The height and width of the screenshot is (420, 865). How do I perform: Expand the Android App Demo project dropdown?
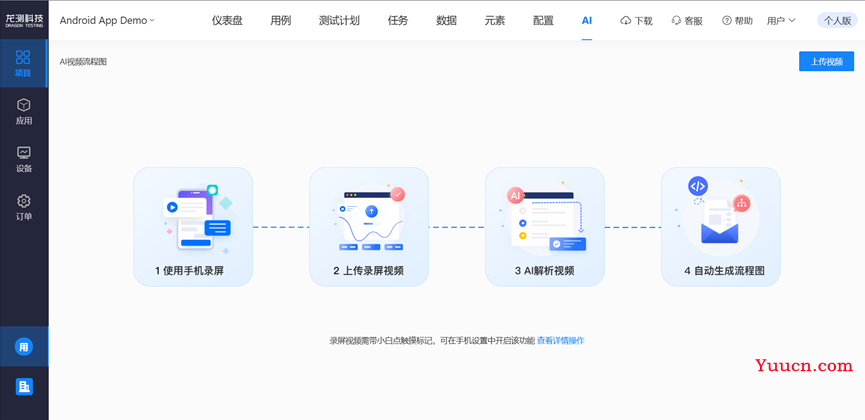[x=107, y=20]
